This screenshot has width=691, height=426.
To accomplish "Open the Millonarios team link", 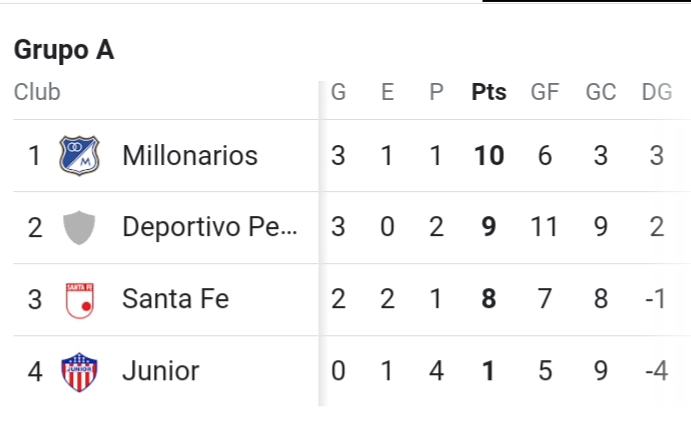I will [190, 156].
